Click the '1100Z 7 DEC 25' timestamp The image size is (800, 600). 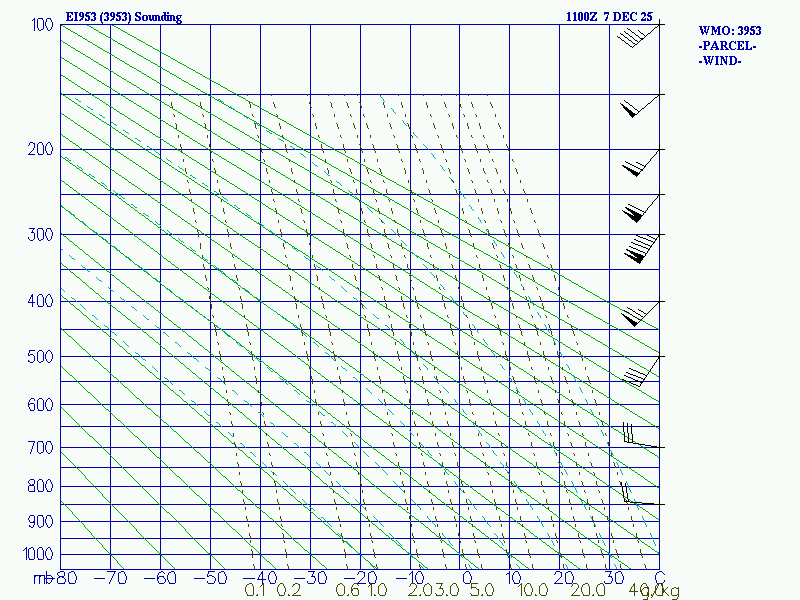[x=609, y=17]
